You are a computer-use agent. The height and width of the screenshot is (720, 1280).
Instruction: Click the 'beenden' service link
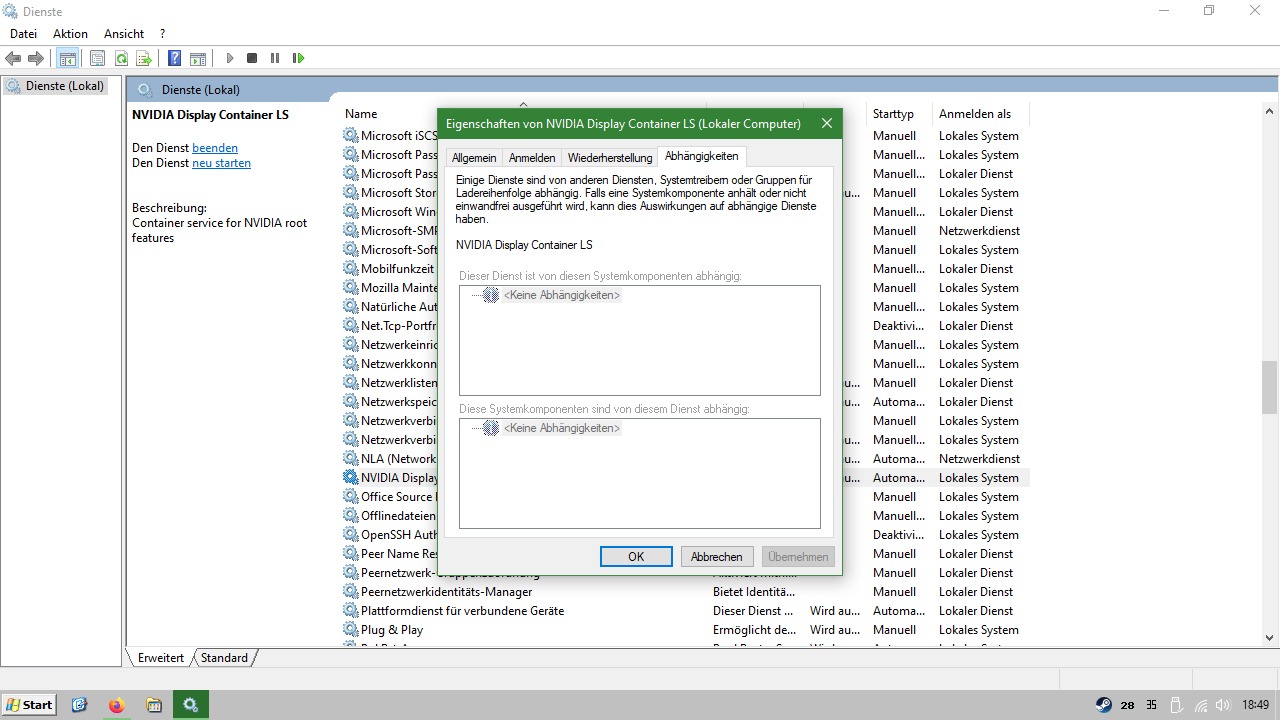(215, 148)
